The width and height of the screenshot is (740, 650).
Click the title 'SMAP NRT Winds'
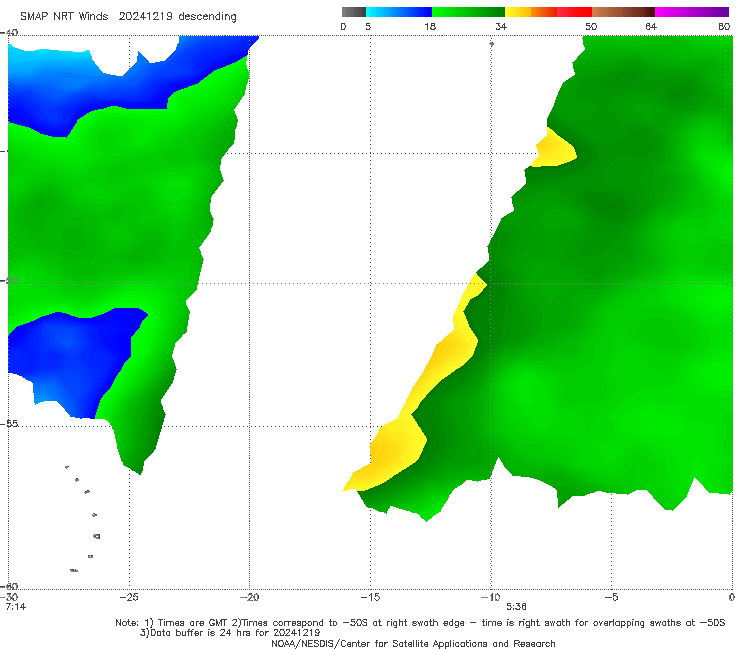click(64, 17)
